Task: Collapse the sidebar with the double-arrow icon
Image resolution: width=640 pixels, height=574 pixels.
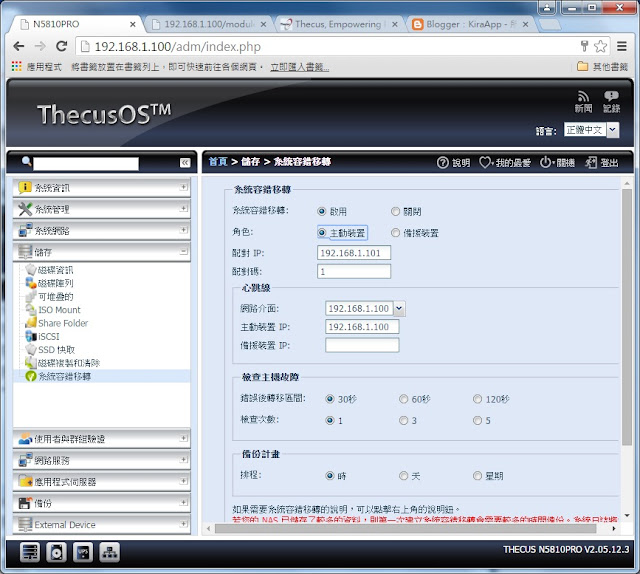Action: coord(185,163)
